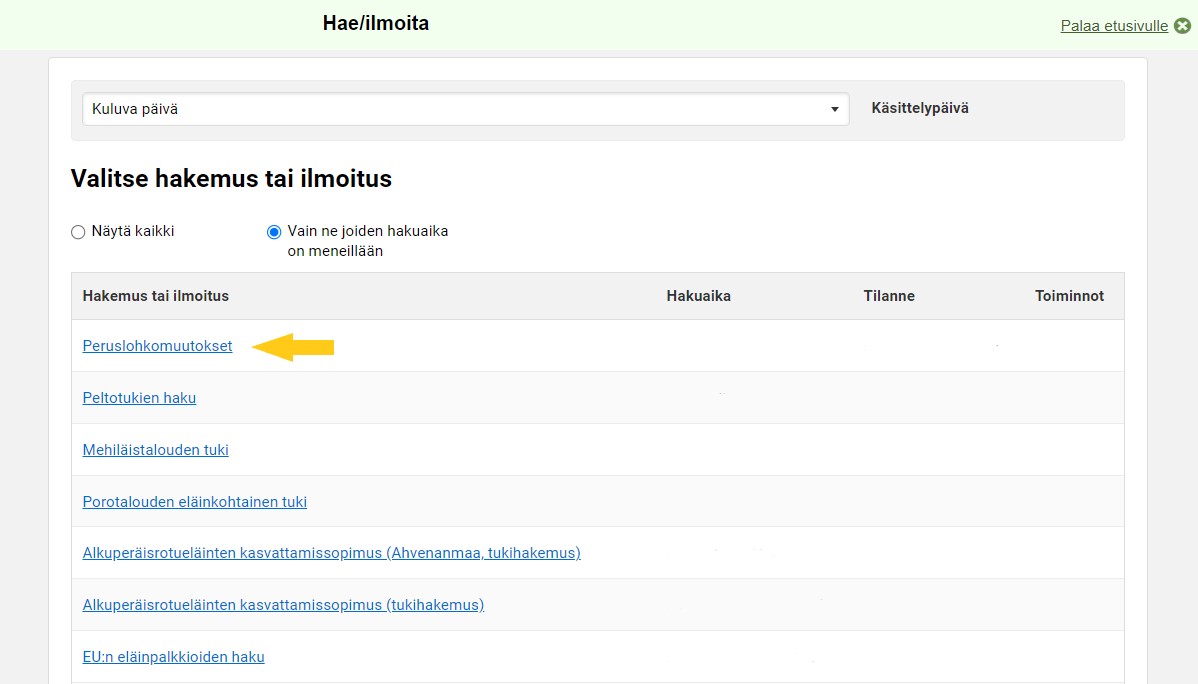This screenshot has height=684, width=1198.
Task: Click the Hakuaika column header
Action: pos(698,295)
